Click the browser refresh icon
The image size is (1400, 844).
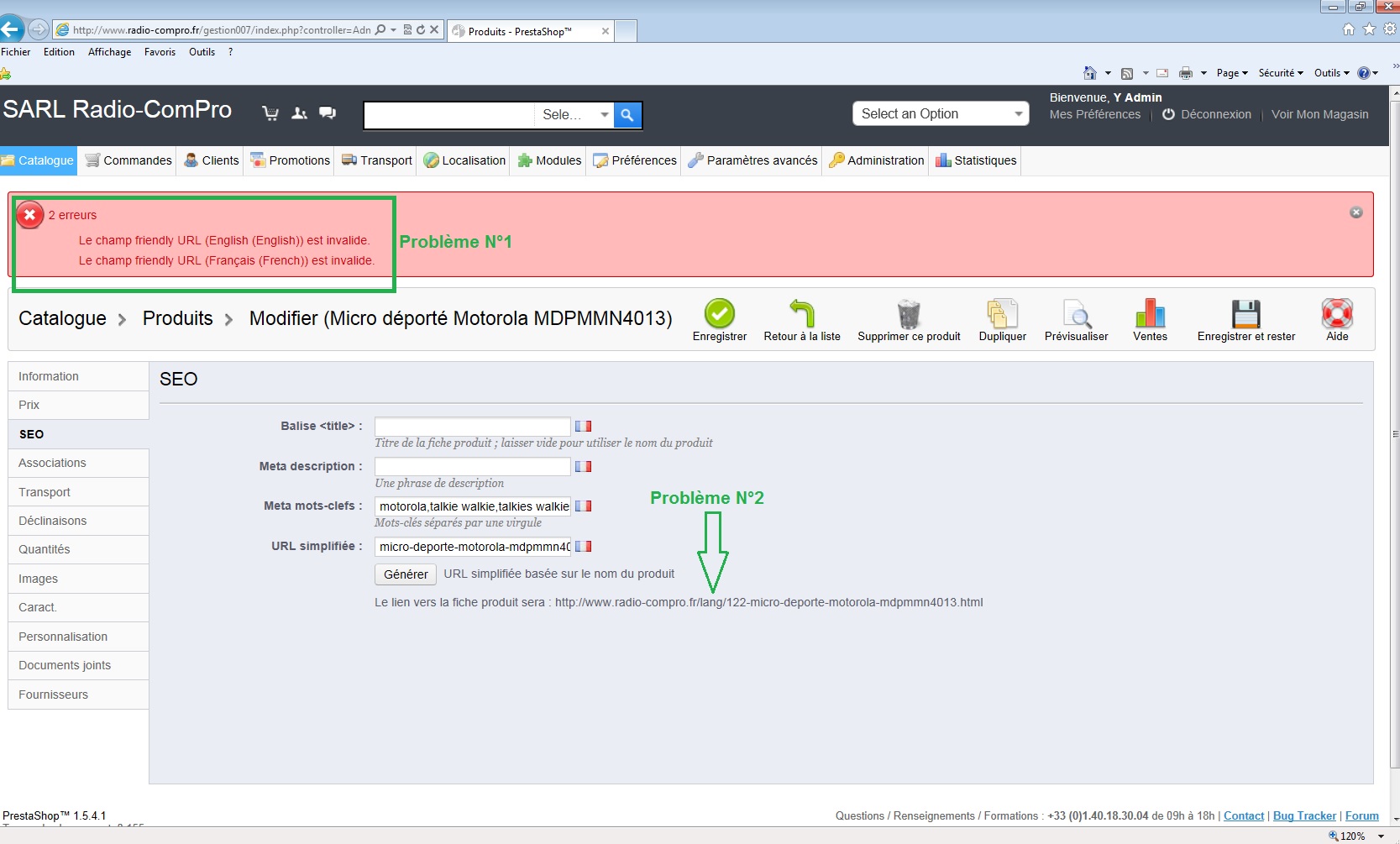(421, 29)
